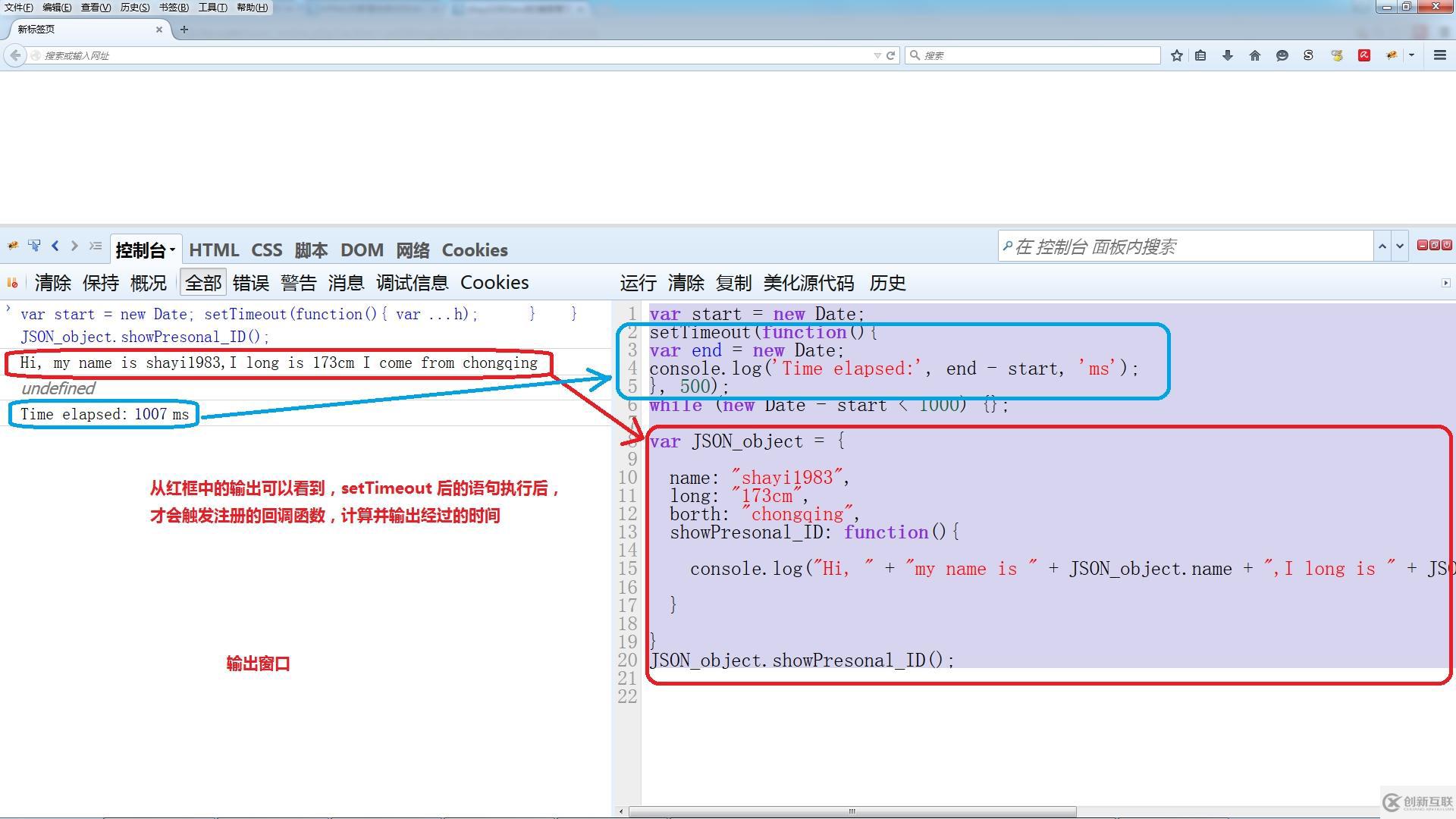Switch to the DOM panel tab
This screenshot has height=819, width=1456.
pos(362,250)
